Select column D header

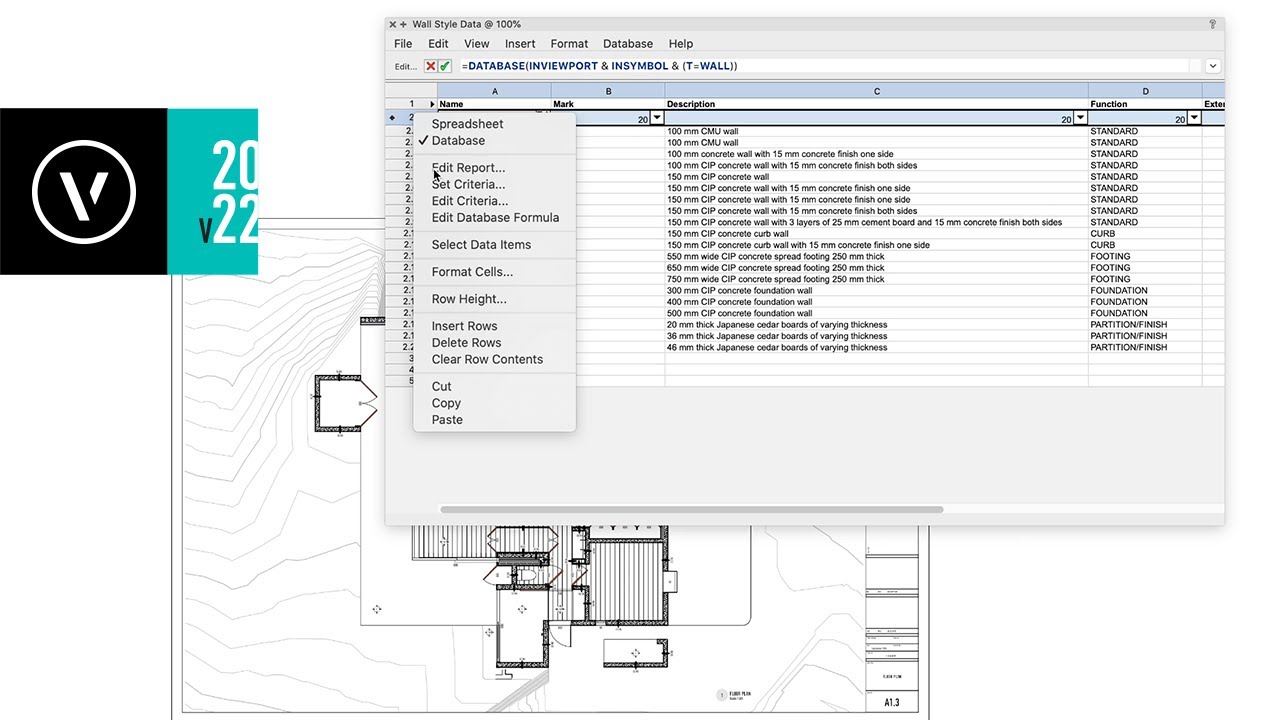1146,91
